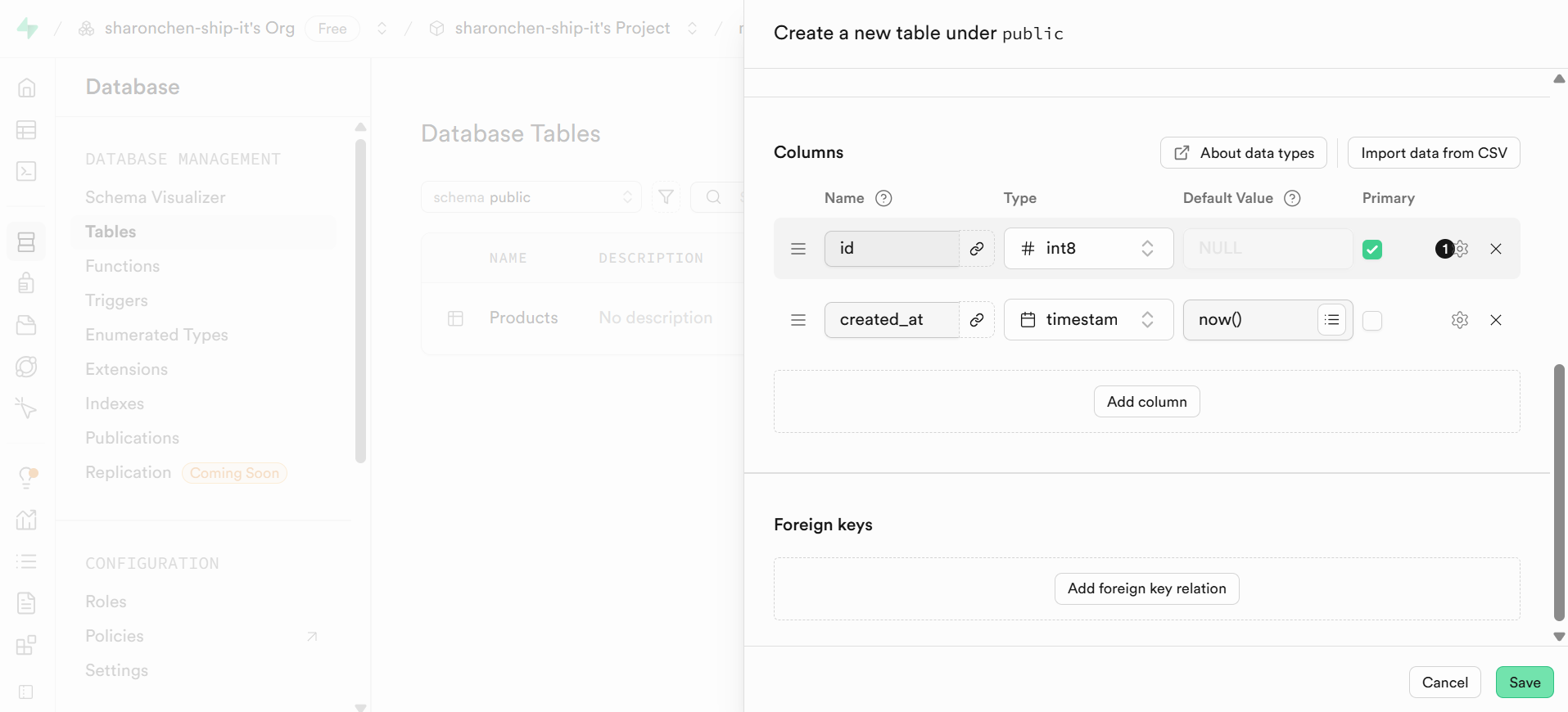
Task: Click the Name column help icon
Action: [x=883, y=198]
